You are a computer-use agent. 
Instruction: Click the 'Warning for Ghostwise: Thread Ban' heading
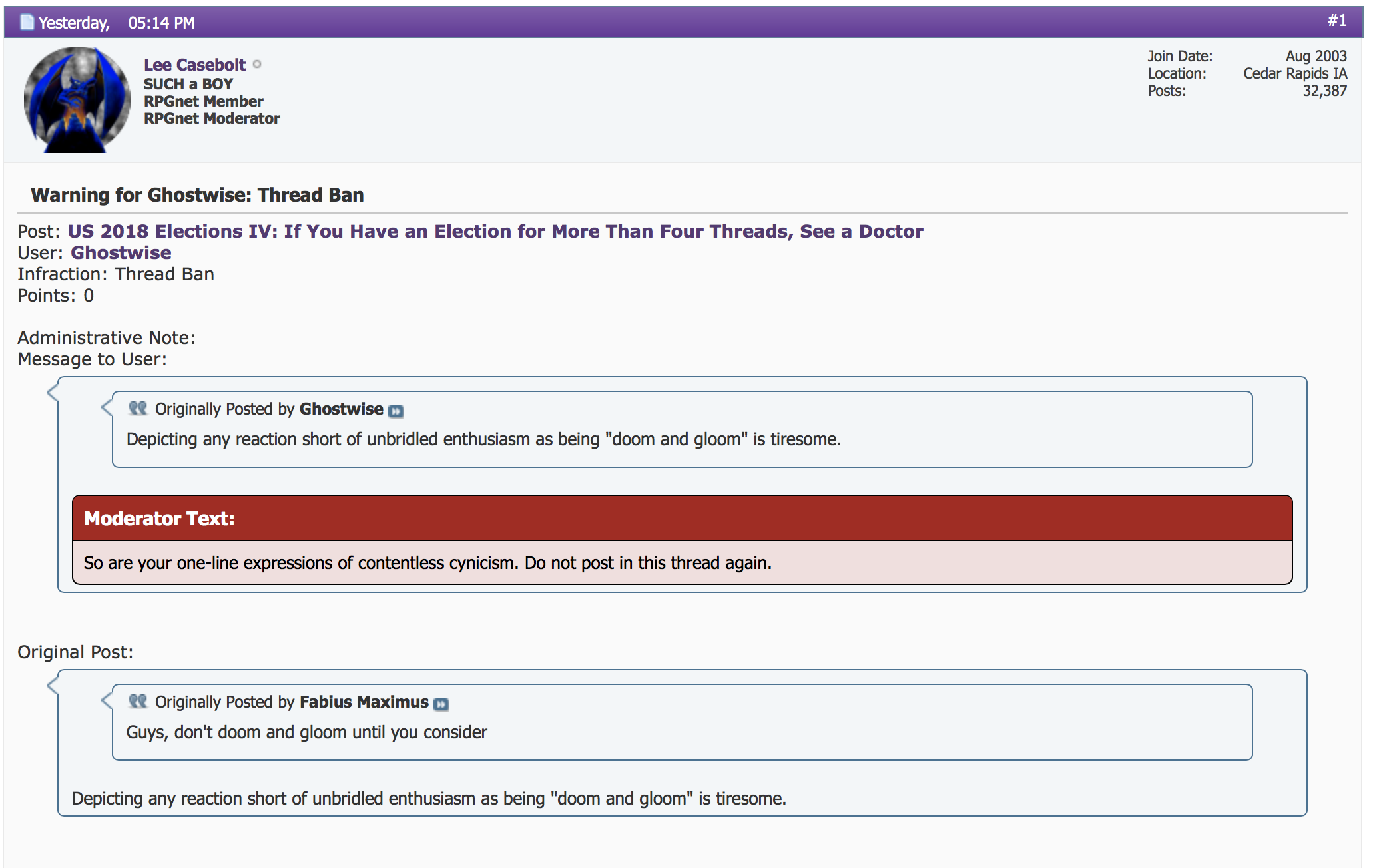[x=197, y=195]
